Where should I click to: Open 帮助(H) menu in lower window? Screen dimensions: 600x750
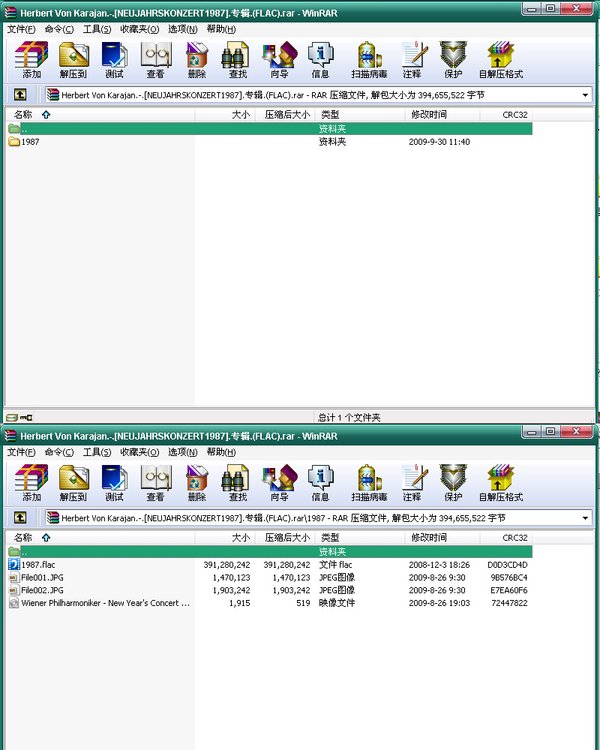pyautogui.click(x=221, y=452)
